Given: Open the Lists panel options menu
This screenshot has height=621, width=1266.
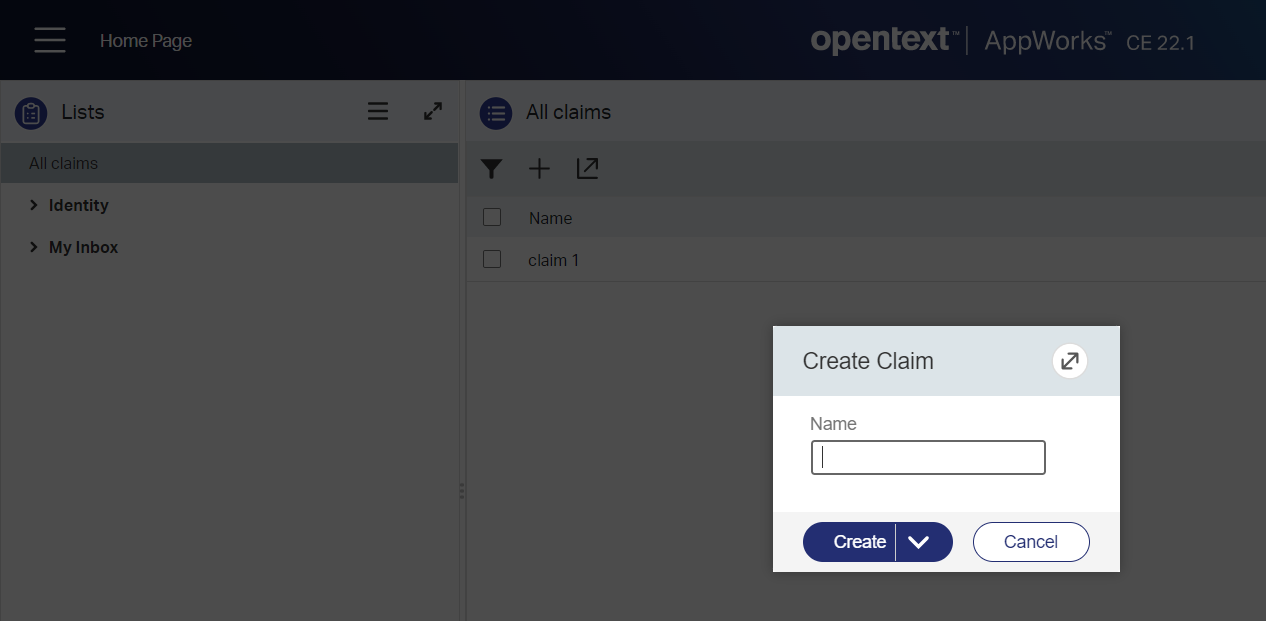Looking at the screenshot, I should pos(378,112).
